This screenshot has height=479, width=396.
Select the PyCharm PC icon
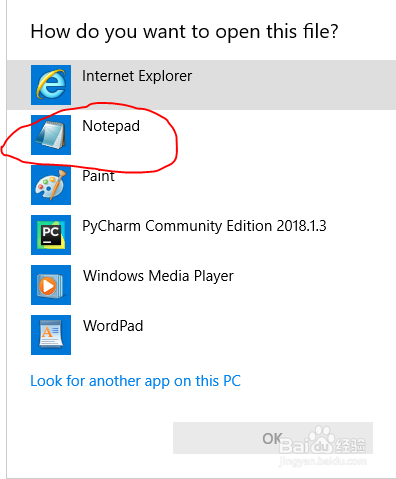pos(51,235)
